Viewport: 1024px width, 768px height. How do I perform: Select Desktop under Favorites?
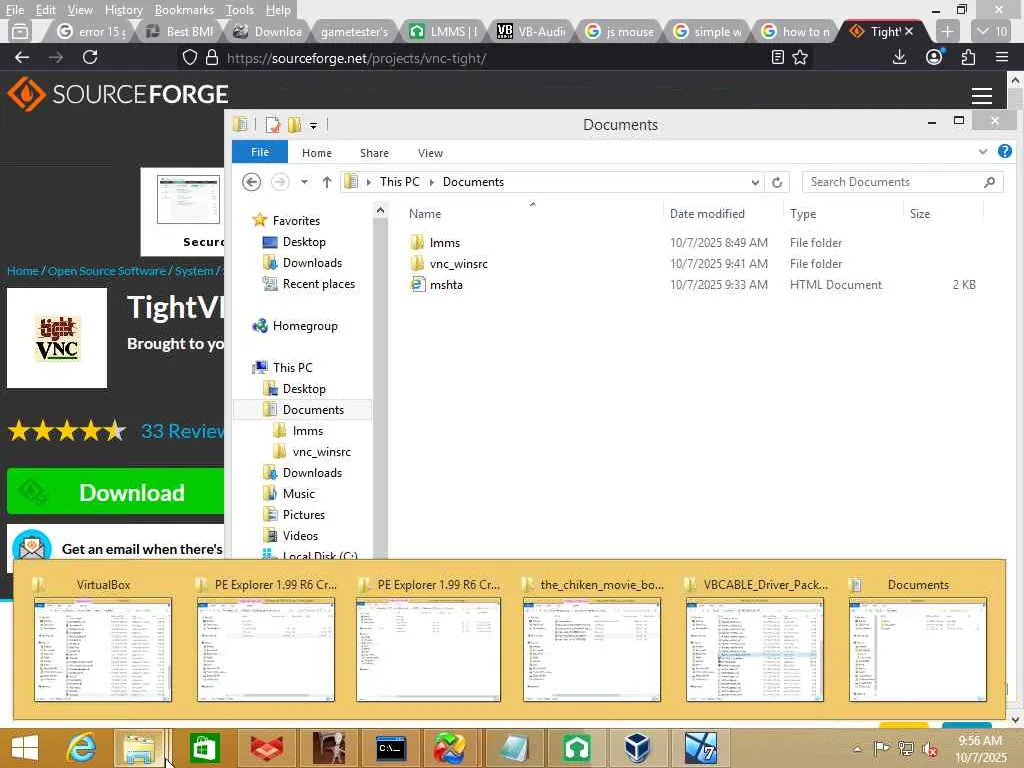click(304, 242)
